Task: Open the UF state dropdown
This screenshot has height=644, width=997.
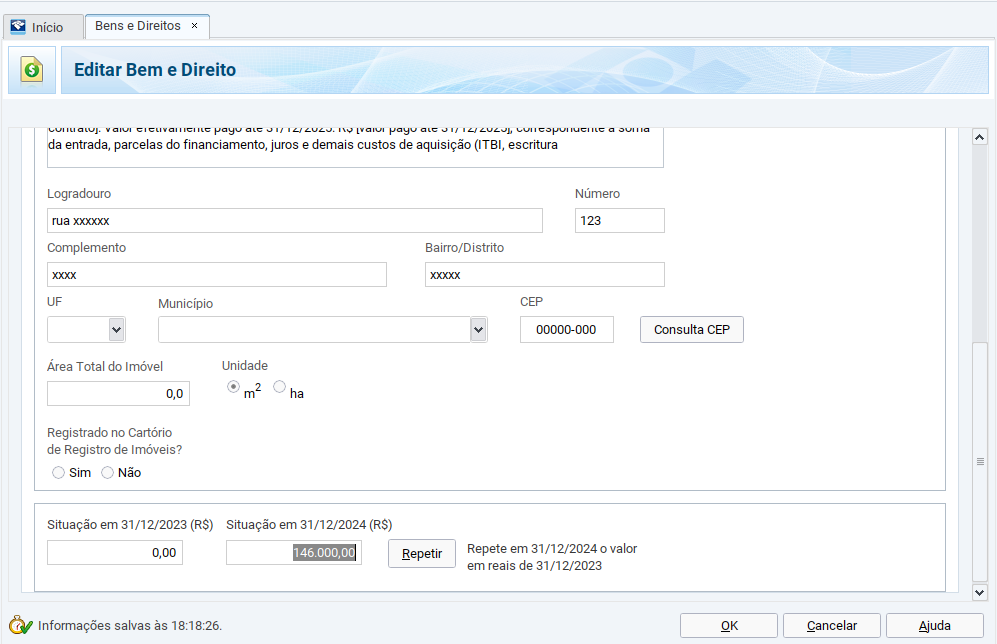Action: pos(116,330)
